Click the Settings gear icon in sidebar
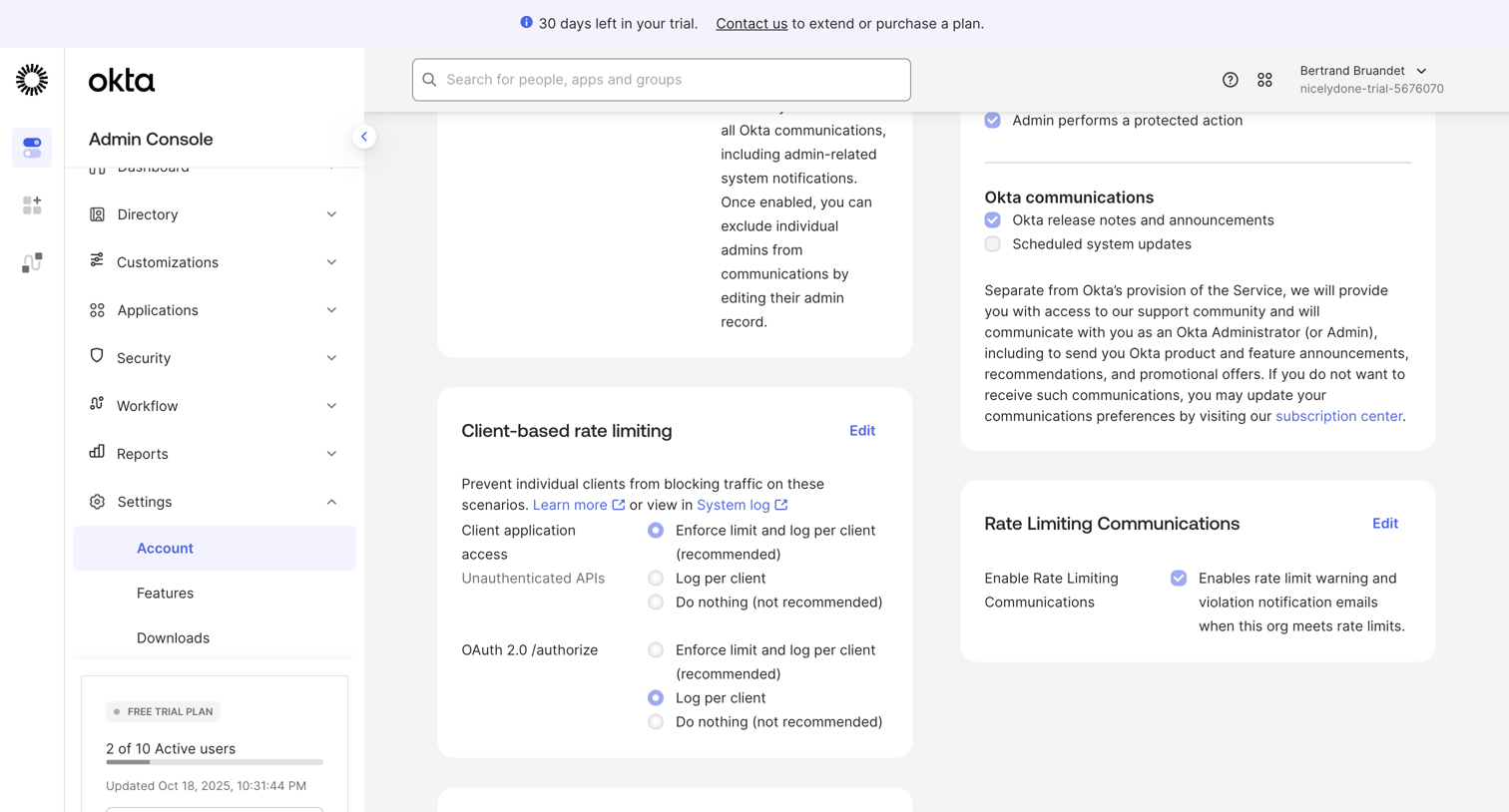Viewport: 1509px width, 812px height. pyautogui.click(x=97, y=502)
